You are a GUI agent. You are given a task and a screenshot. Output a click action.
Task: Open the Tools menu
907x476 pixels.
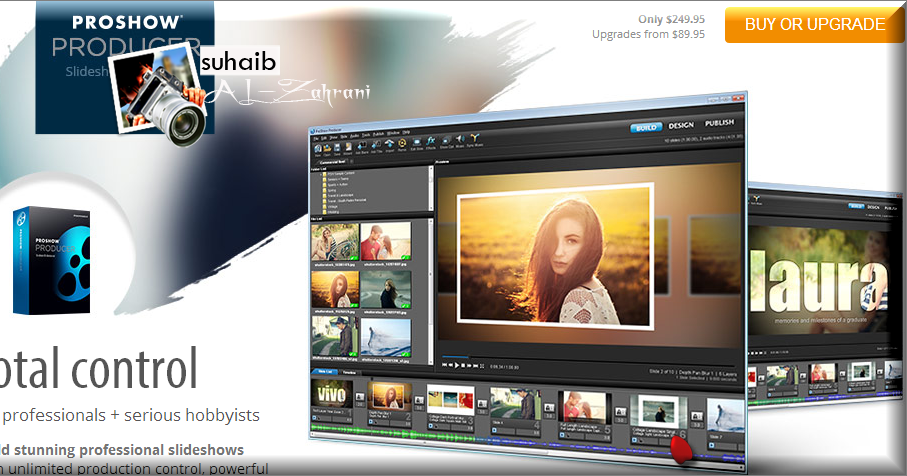pyautogui.click(x=366, y=135)
